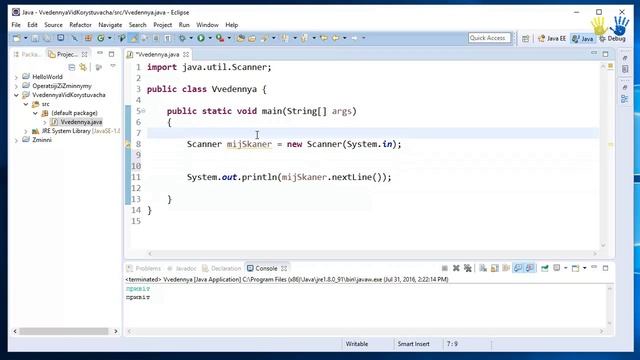
Task: Expand the JRE System Library node
Action: point(26,131)
